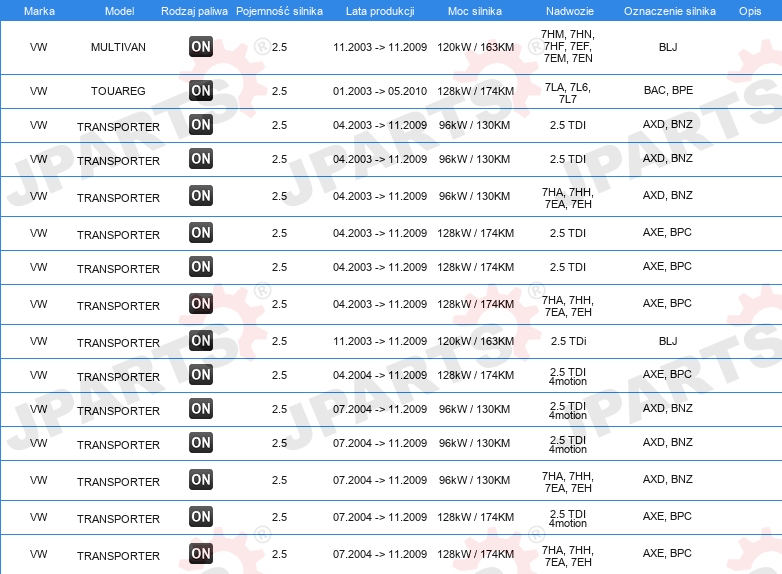This screenshot has height=574, width=782.
Task: Click the ON icon in the Transporter BLJ row
Action: [201, 341]
